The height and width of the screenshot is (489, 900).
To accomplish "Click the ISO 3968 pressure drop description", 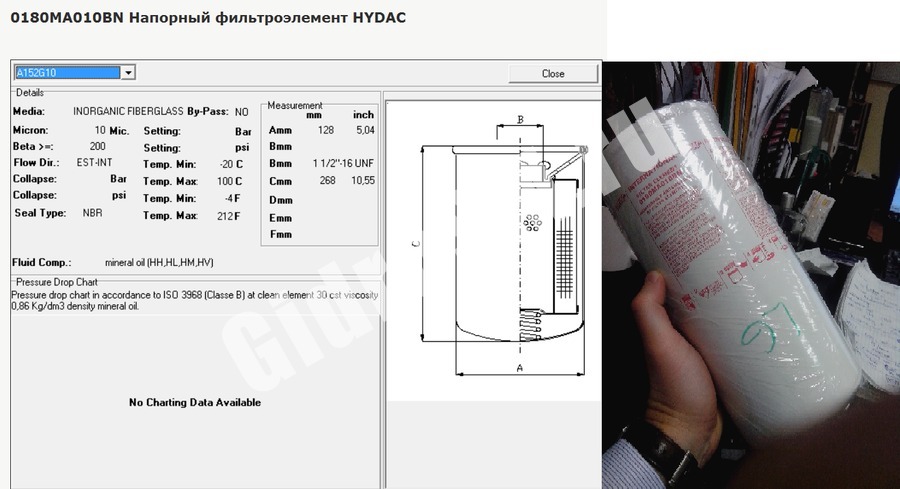I will pyautogui.click(x=195, y=301).
